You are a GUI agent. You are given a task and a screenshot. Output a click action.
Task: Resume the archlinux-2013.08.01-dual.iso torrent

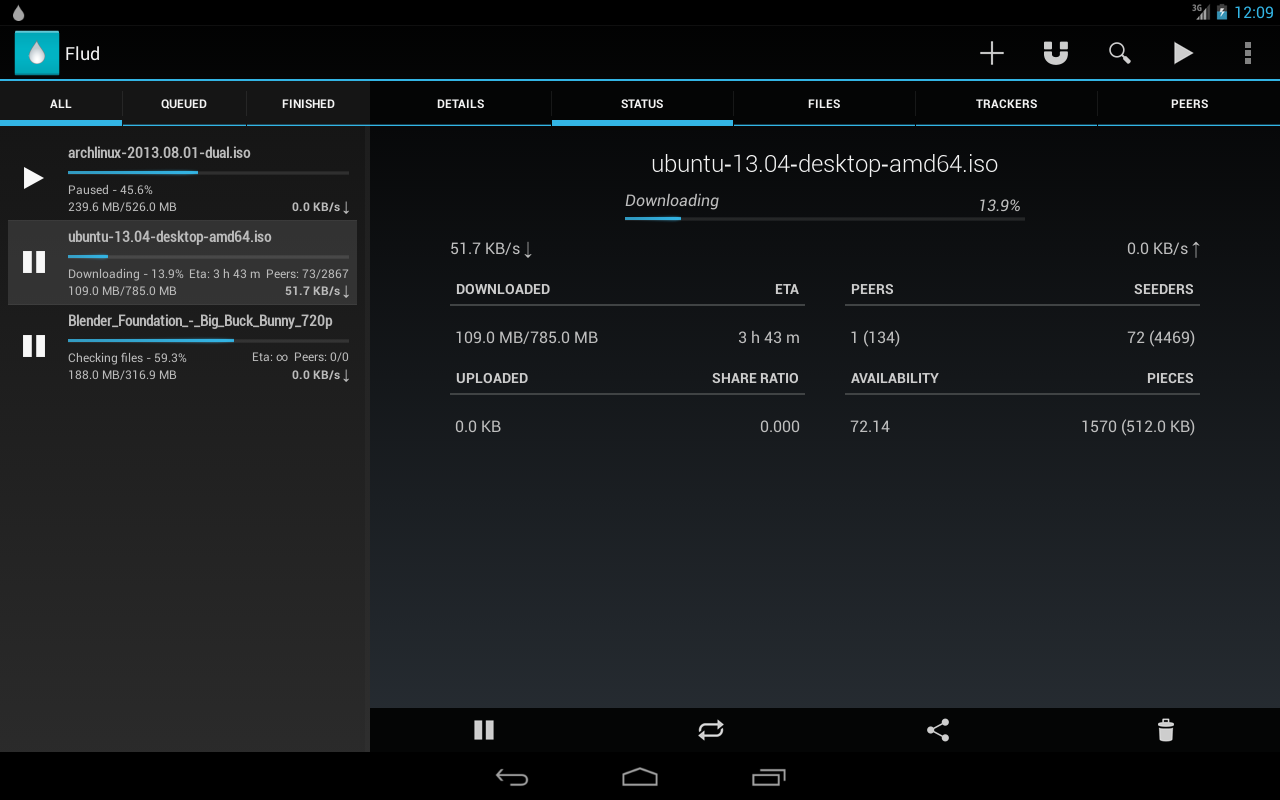point(34,178)
